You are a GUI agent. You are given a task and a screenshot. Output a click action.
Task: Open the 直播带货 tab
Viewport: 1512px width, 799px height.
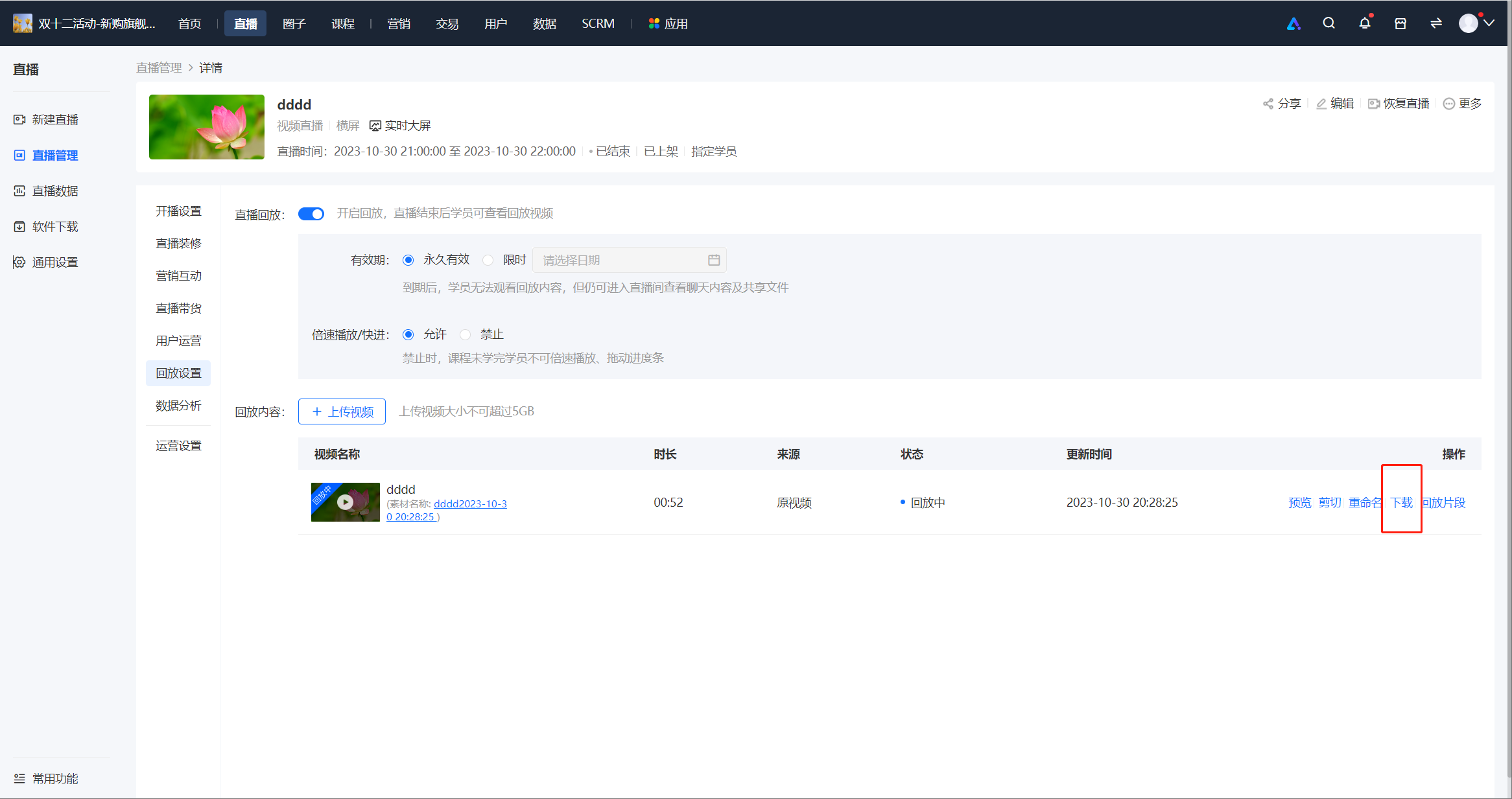point(178,308)
